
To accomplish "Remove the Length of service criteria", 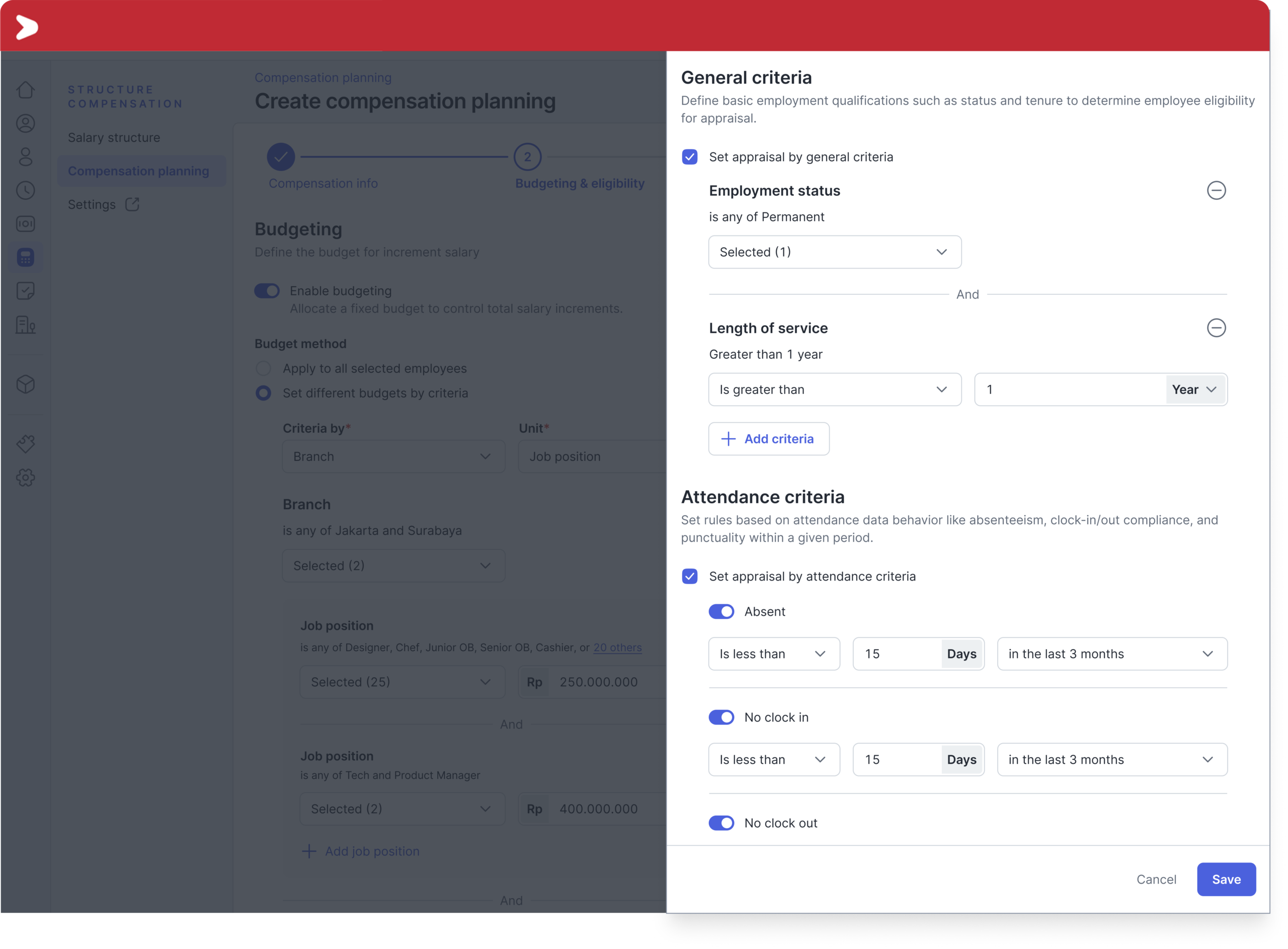I will pos(1216,328).
